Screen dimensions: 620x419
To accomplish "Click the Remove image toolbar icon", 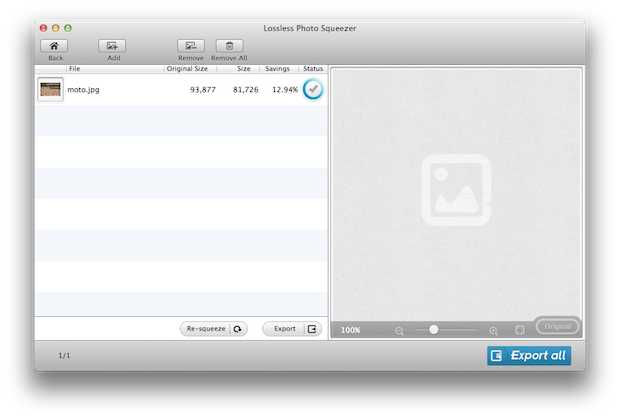I will [190, 45].
